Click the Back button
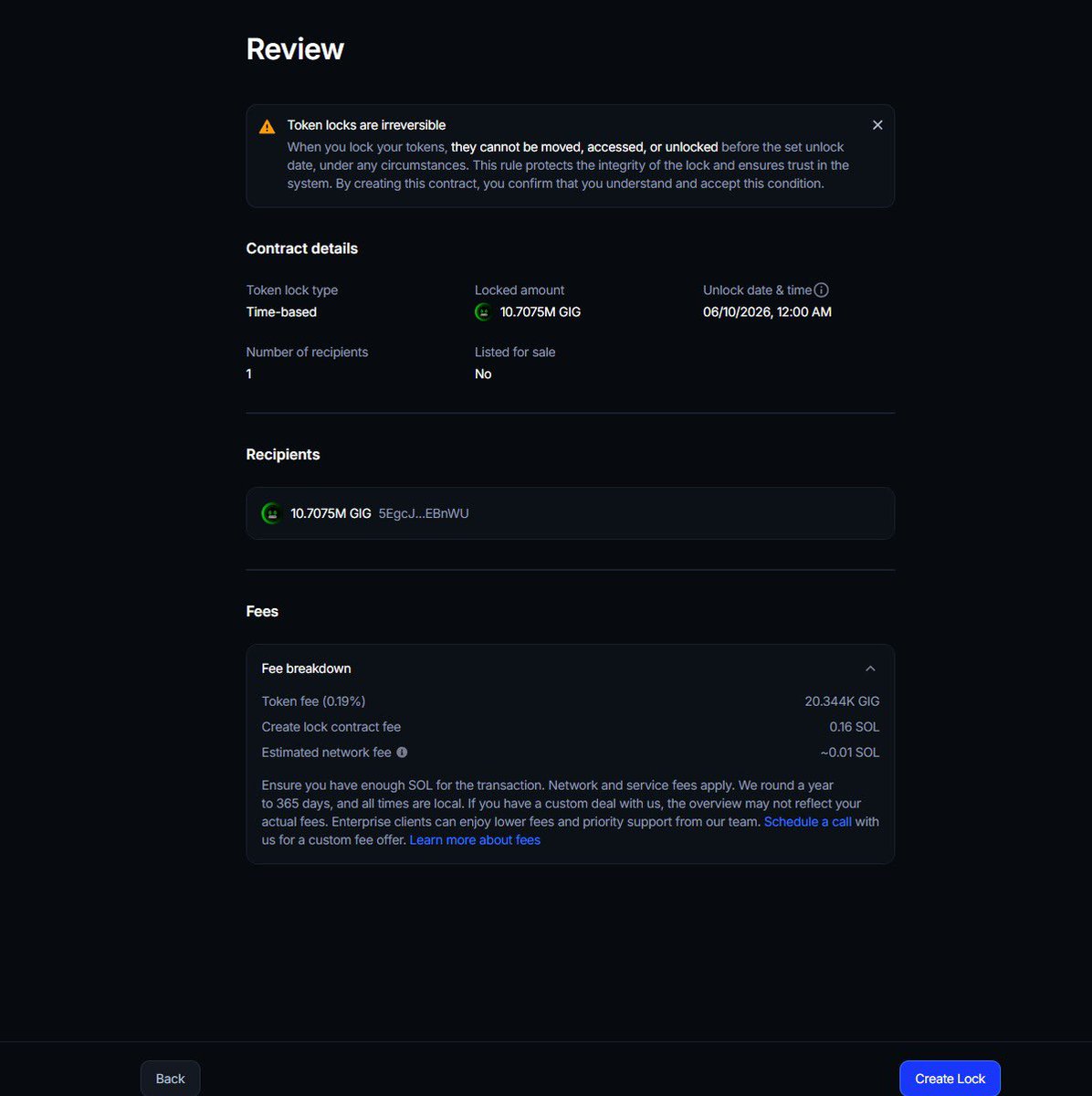Screen dimensions: 1092x1096 click(170, 1079)
